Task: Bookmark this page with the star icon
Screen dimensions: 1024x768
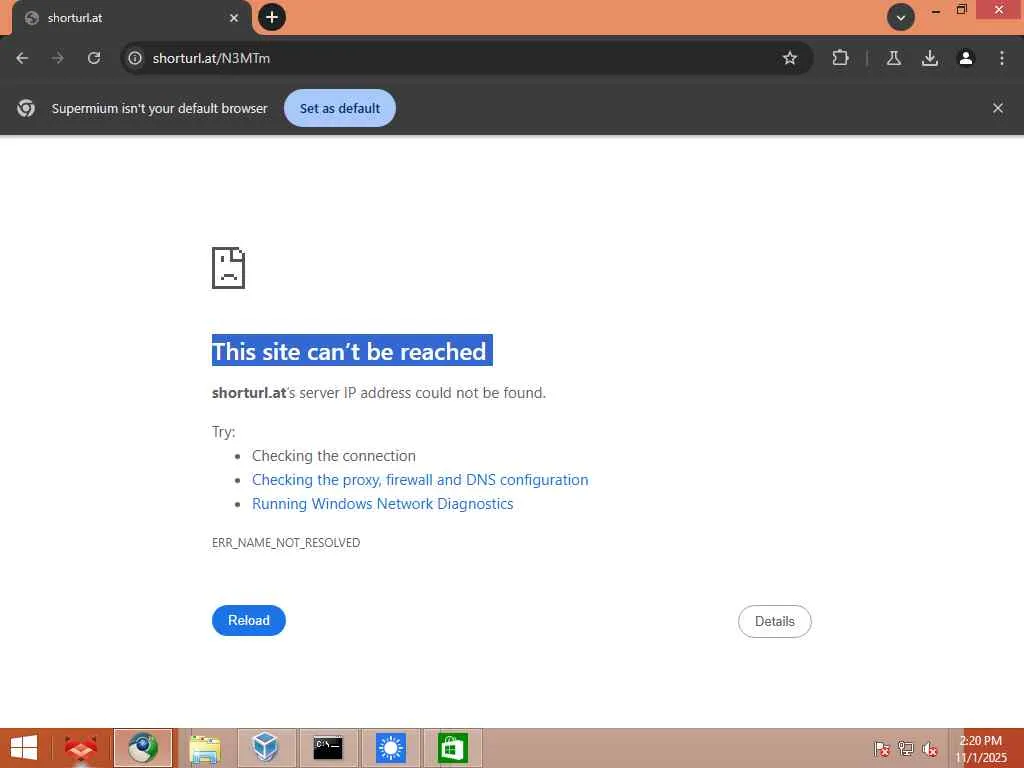Action: coord(790,58)
